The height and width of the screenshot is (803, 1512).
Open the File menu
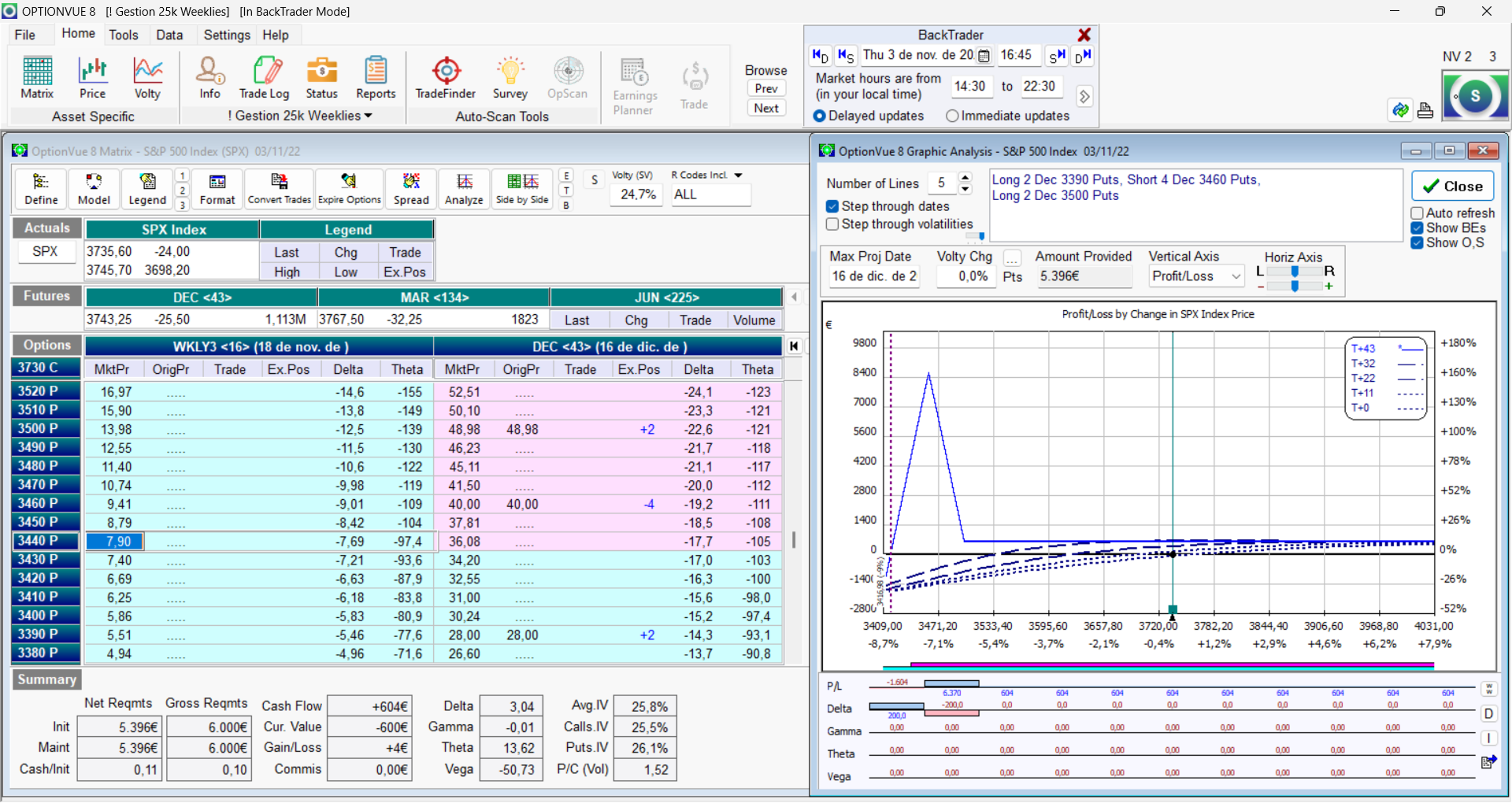(25, 35)
